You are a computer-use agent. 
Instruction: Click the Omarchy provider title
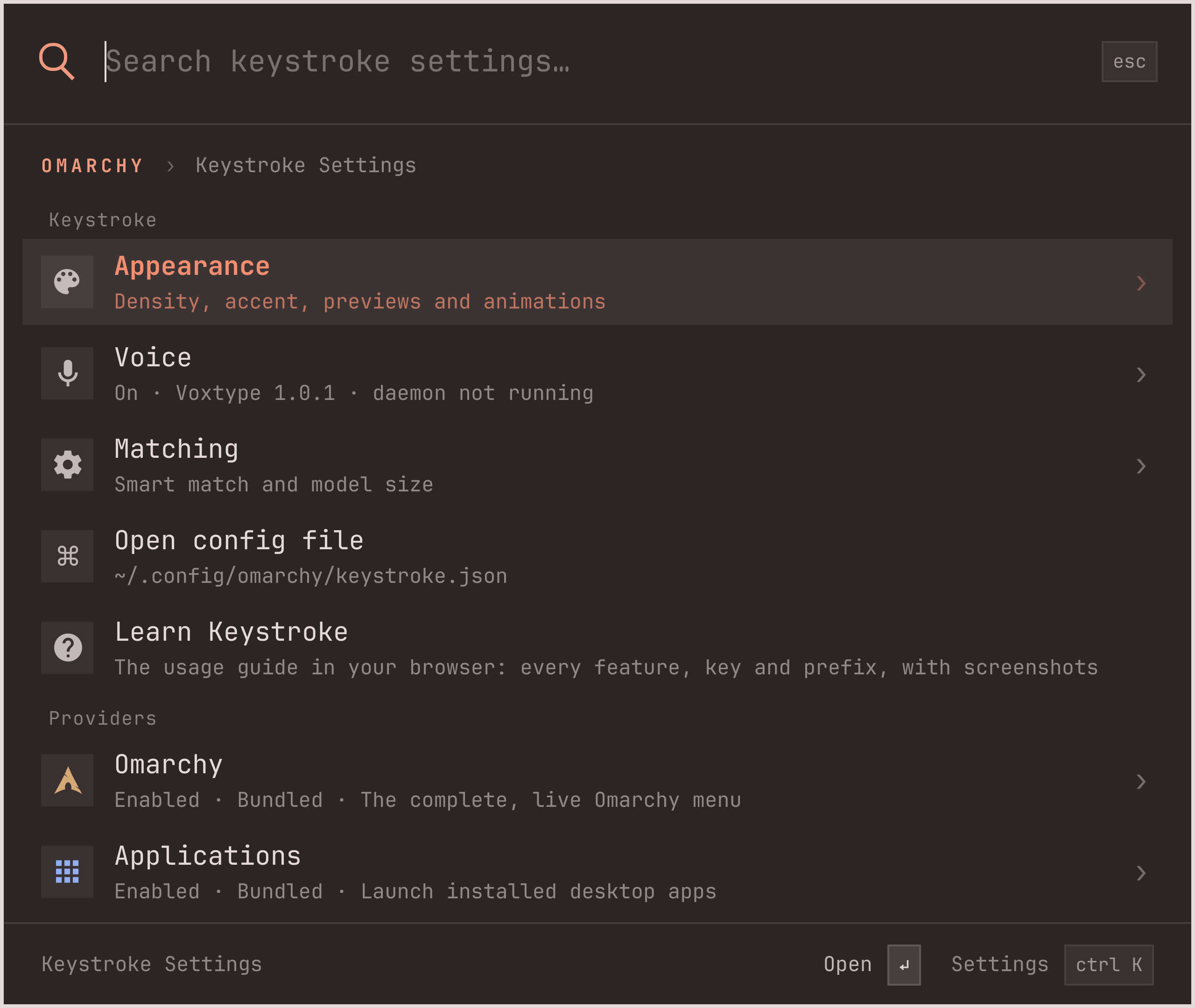tap(169, 764)
